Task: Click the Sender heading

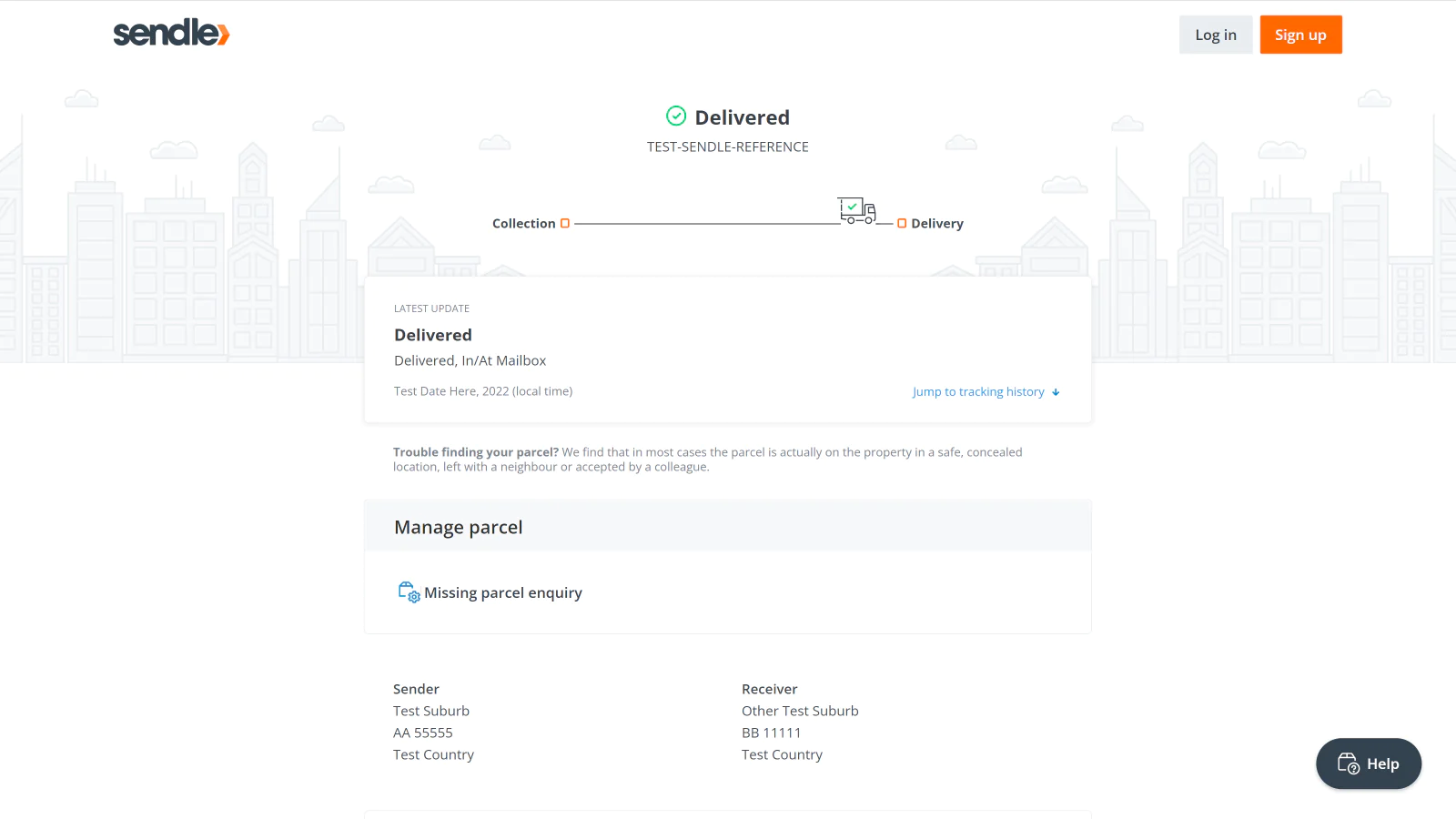Action: tap(416, 689)
